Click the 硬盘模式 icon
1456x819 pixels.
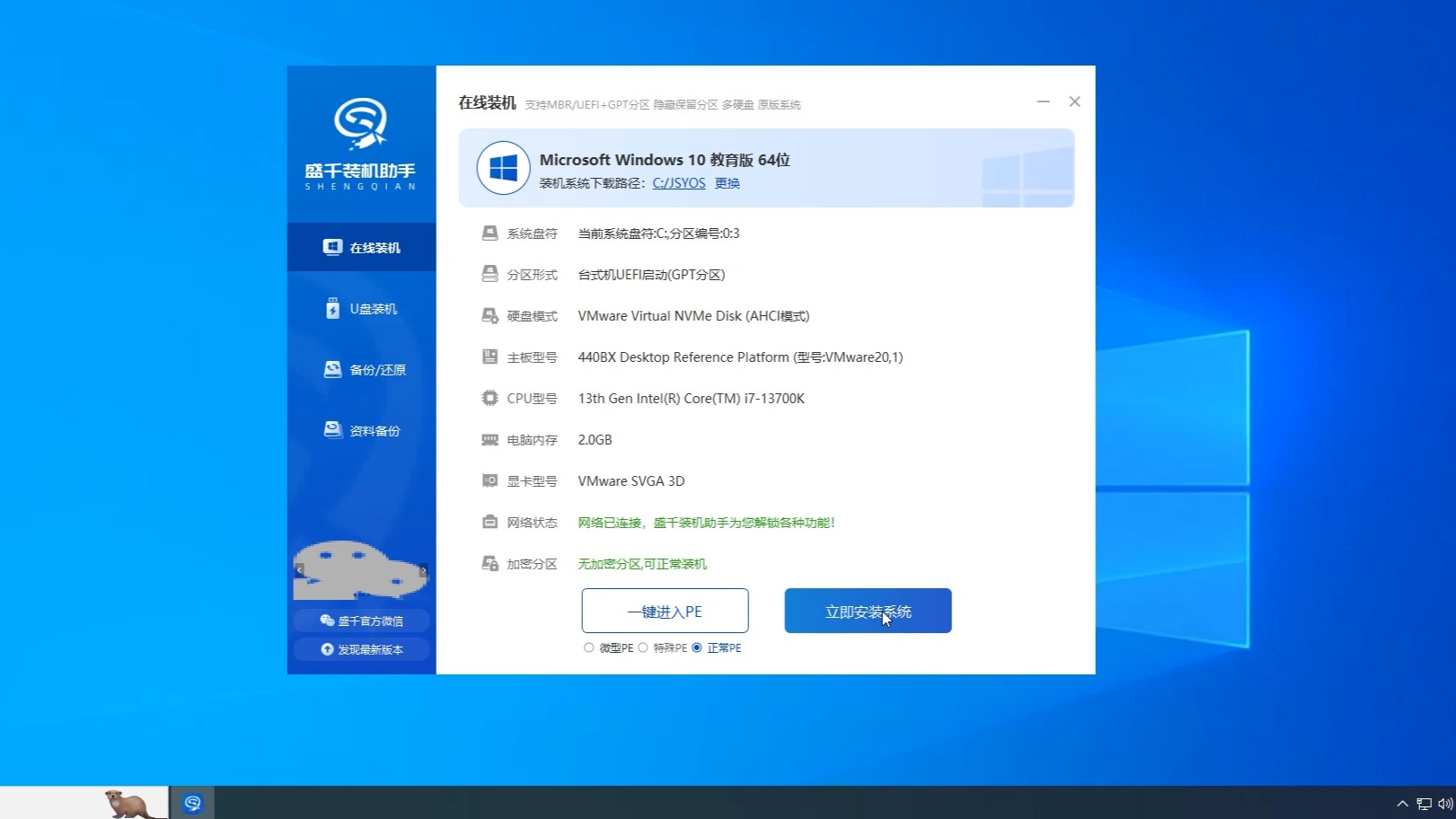(490, 316)
